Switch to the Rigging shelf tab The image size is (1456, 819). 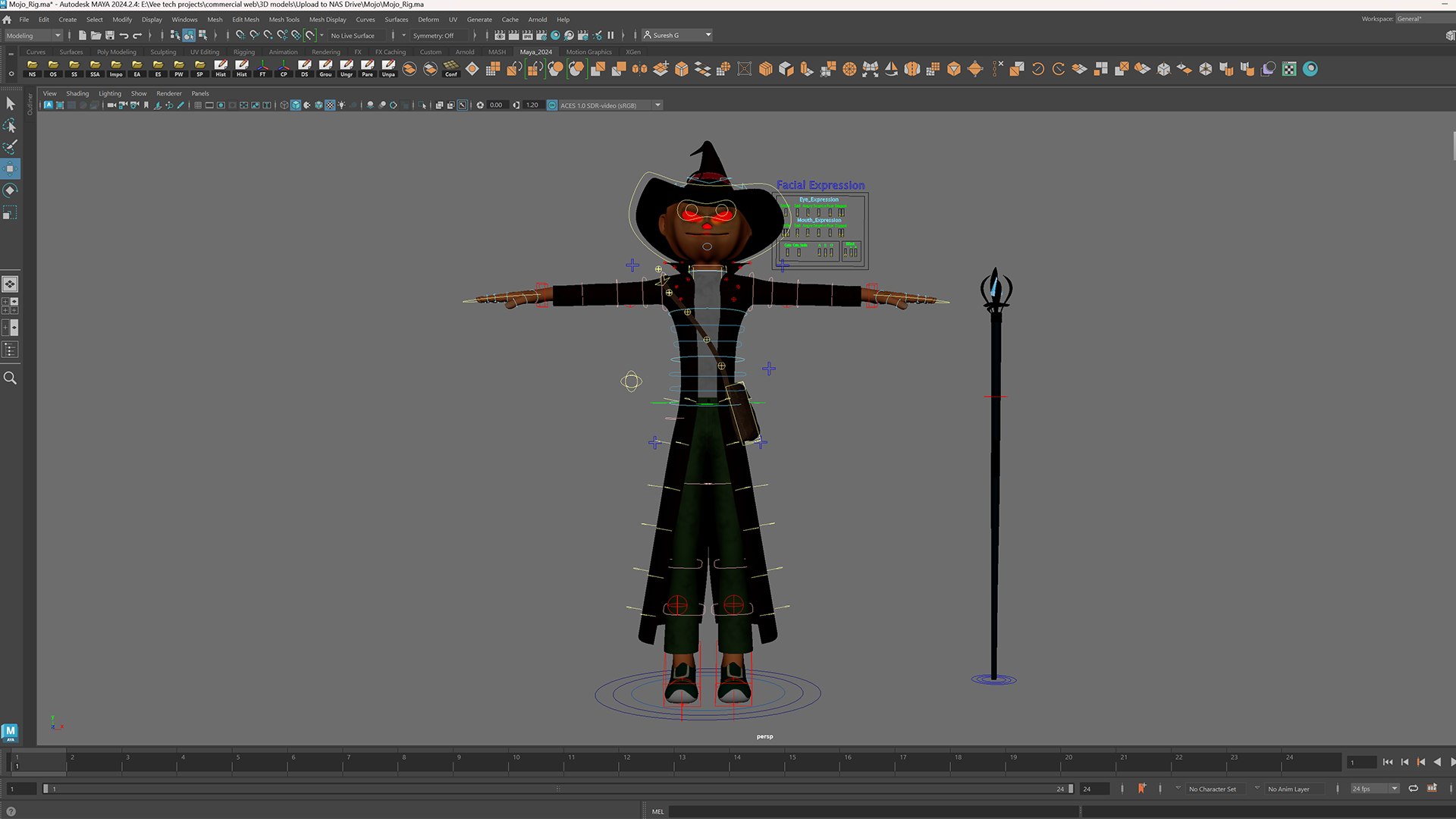pyautogui.click(x=244, y=52)
